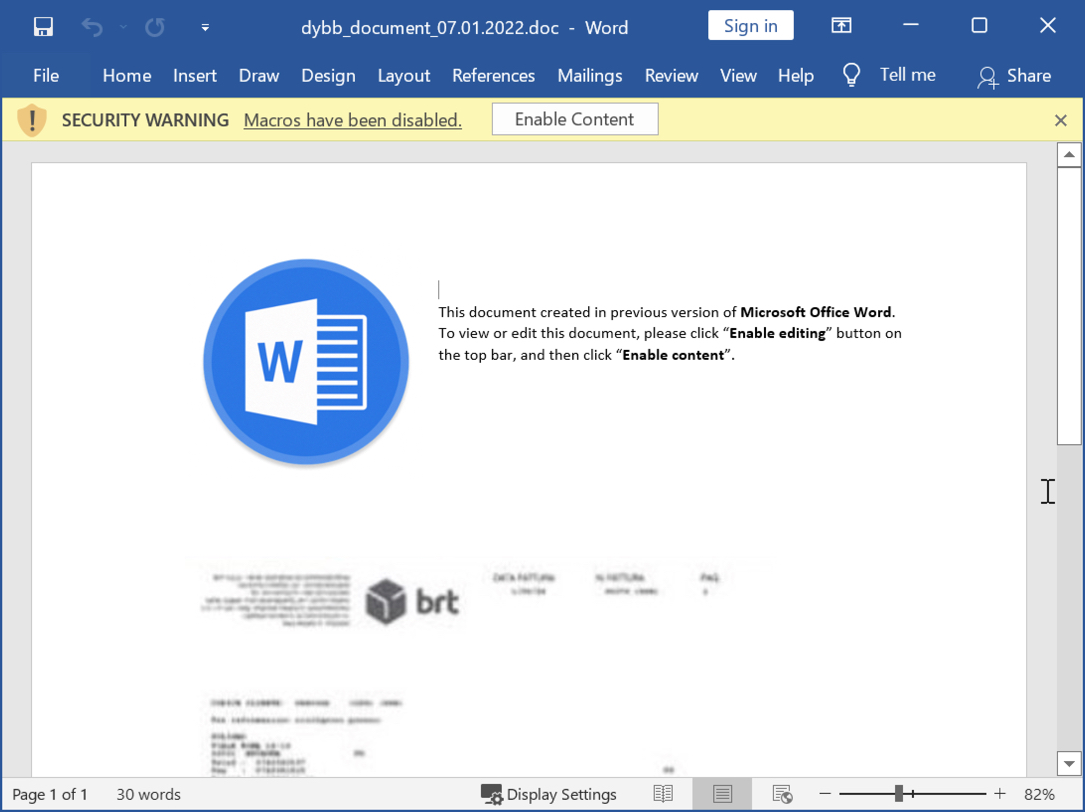Click the zoom in plus button

pyautogui.click(x=999, y=794)
